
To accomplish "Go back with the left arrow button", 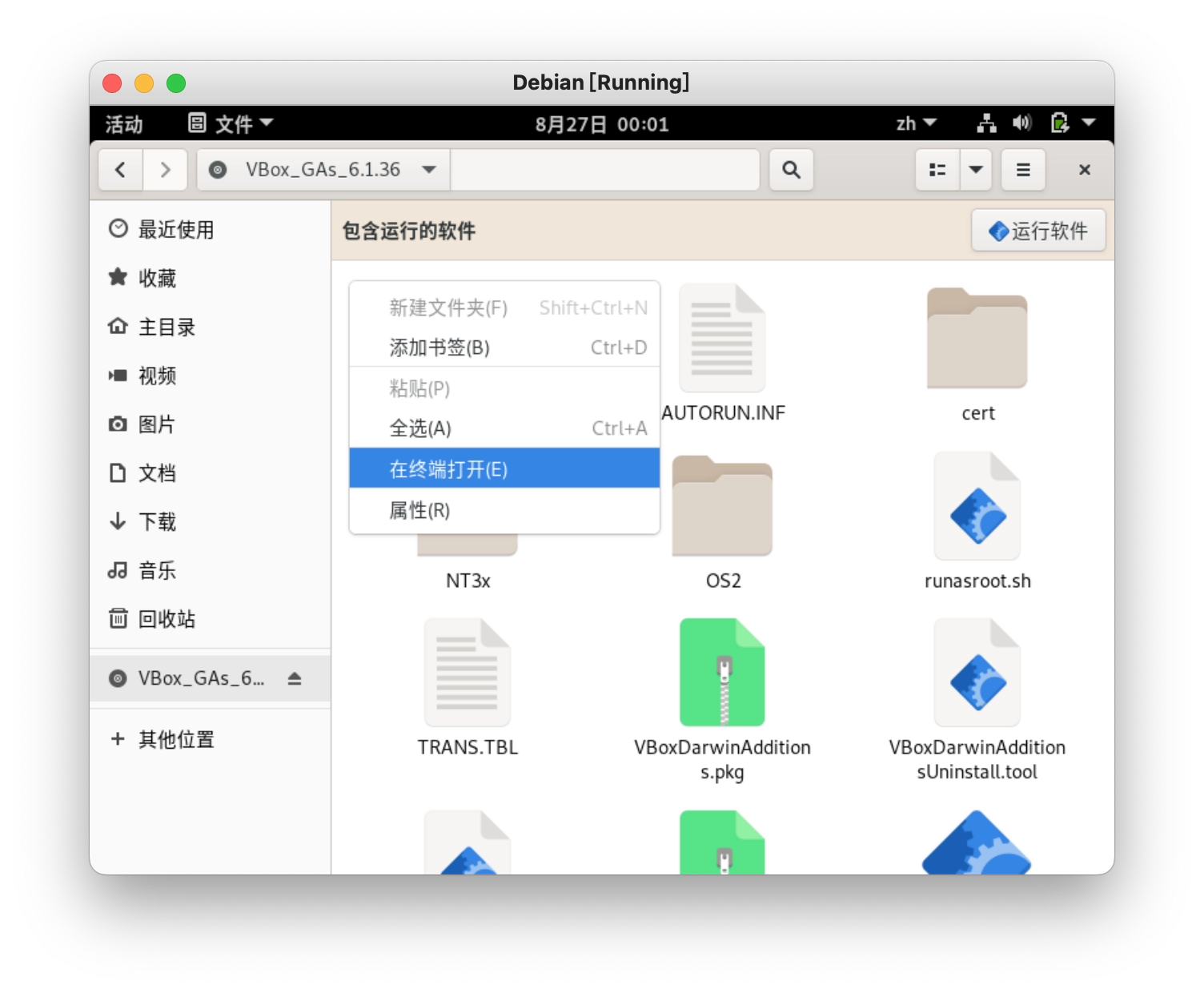I will coord(121,170).
